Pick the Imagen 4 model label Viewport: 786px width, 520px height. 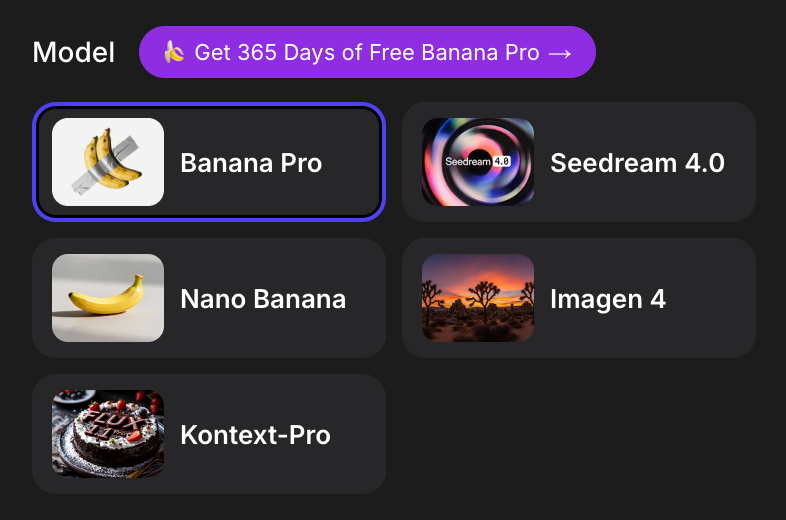[x=608, y=299]
